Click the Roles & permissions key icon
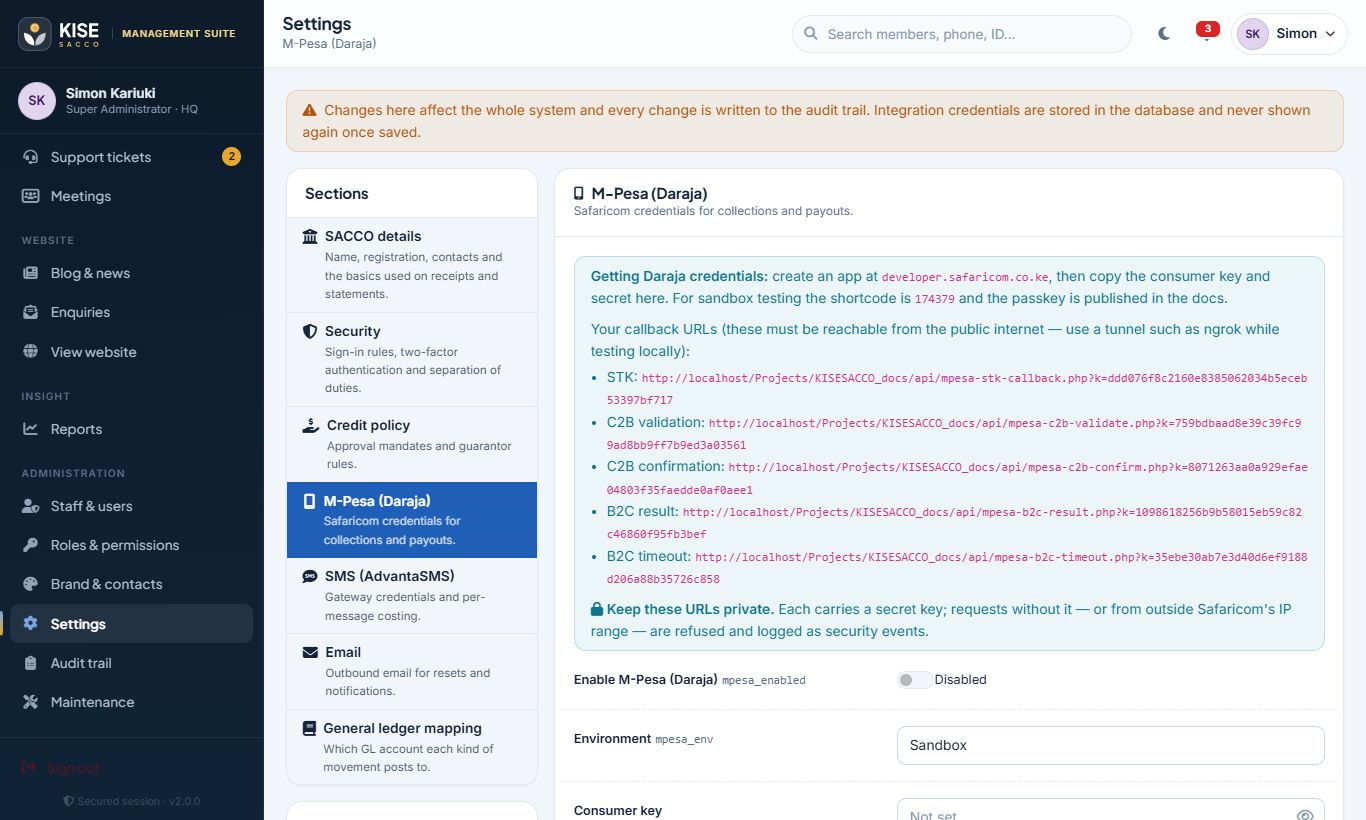Viewport: 1366px width, 820px height. pos(31,545)
